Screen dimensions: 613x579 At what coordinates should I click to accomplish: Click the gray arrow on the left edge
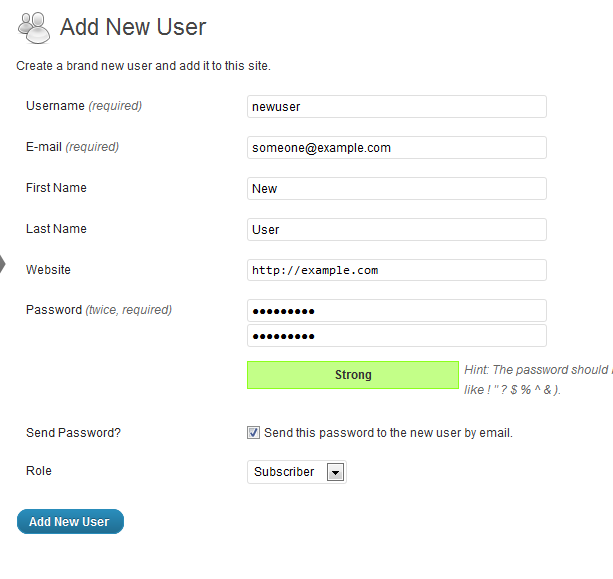click(3, 264)
